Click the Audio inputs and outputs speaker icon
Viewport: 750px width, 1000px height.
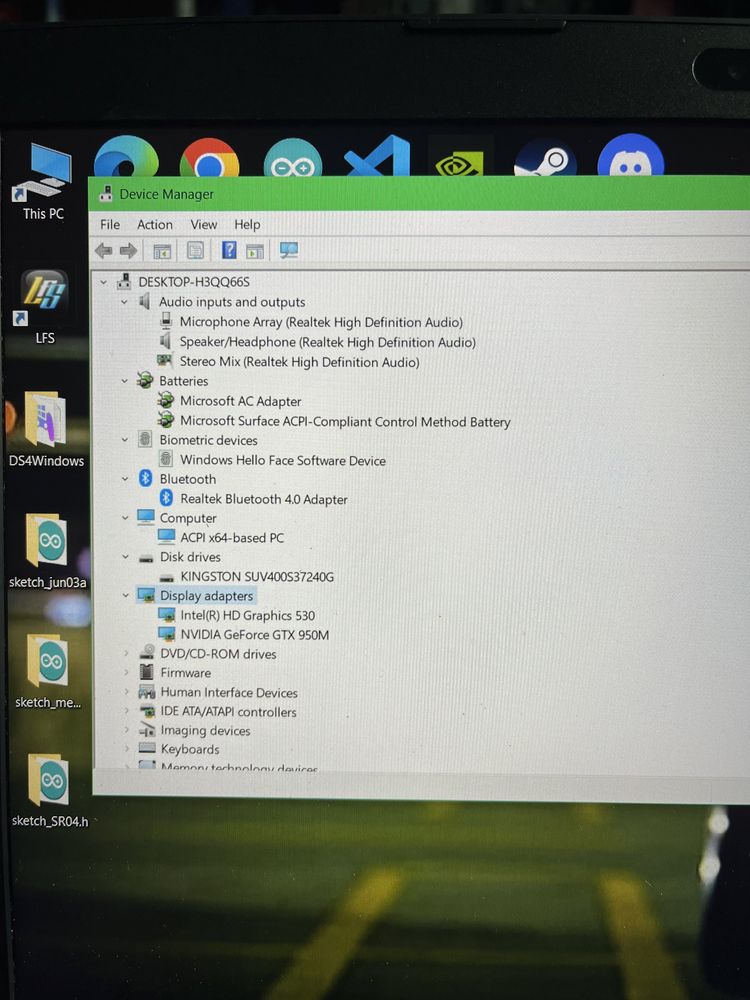point(145,301)
